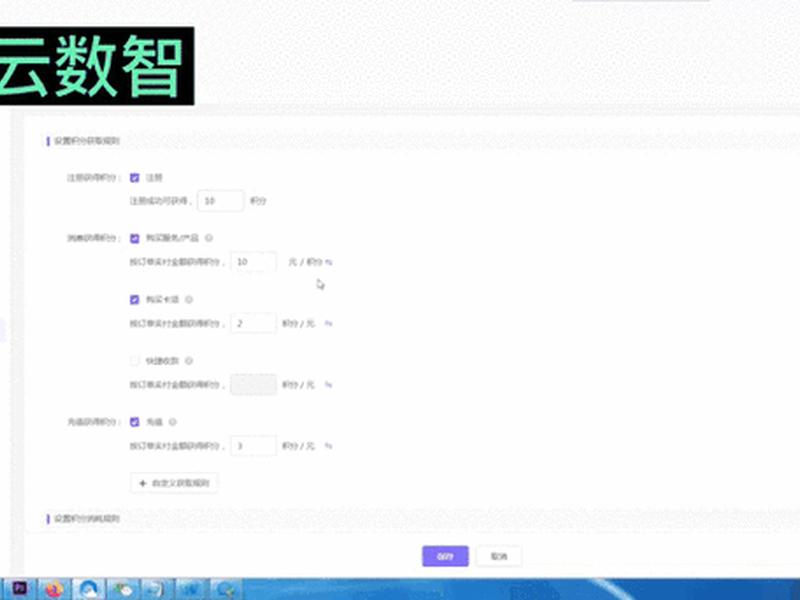Open Adobe Premiere from the taskbar

[x=19, y=589]
